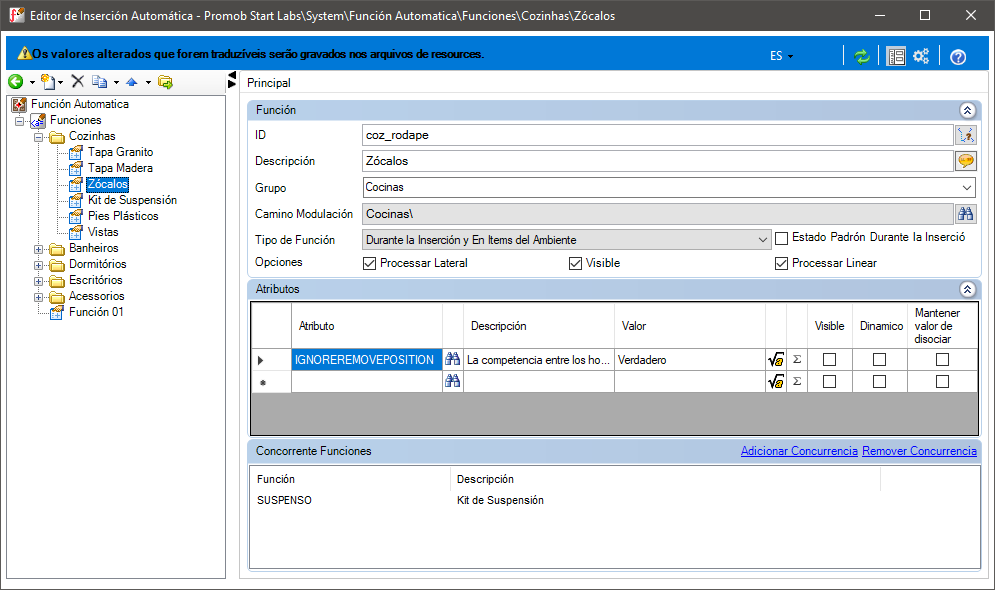Click the Descripción field containing Zócalos
Screen dimensions: 995x601
click(x=658, y=161)
